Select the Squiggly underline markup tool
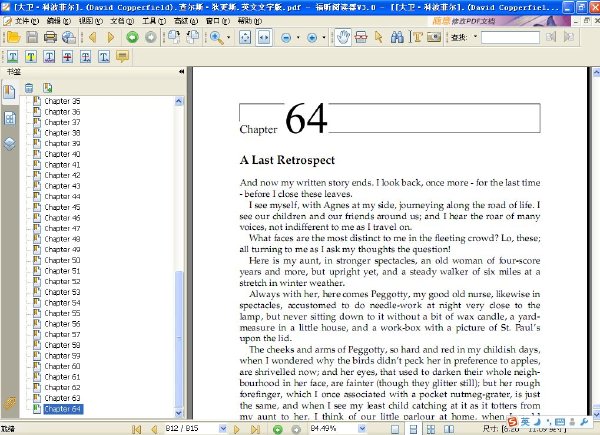The width and height of the screenshot is (600, 435). (49, 57)
